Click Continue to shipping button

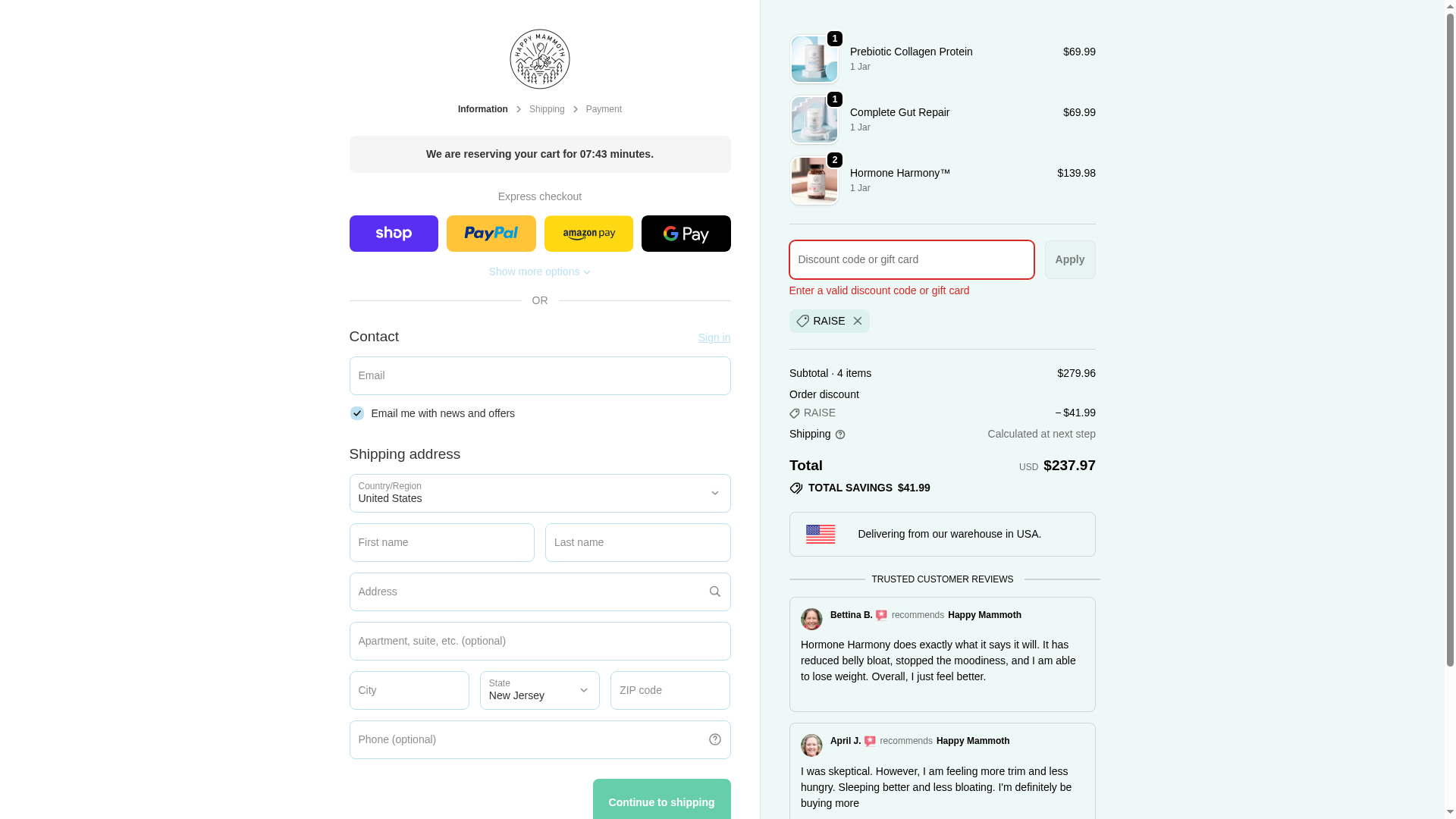(x=661, y=800)
